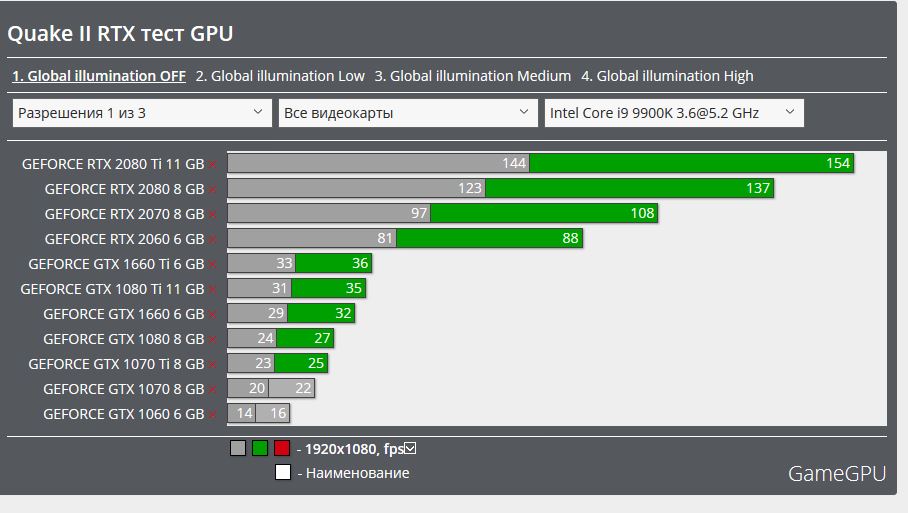This screenshot has width=908, height=513.
Task: Remove GEFORCE GTX 1660 6 GB via red x
Action: point(213,315)
